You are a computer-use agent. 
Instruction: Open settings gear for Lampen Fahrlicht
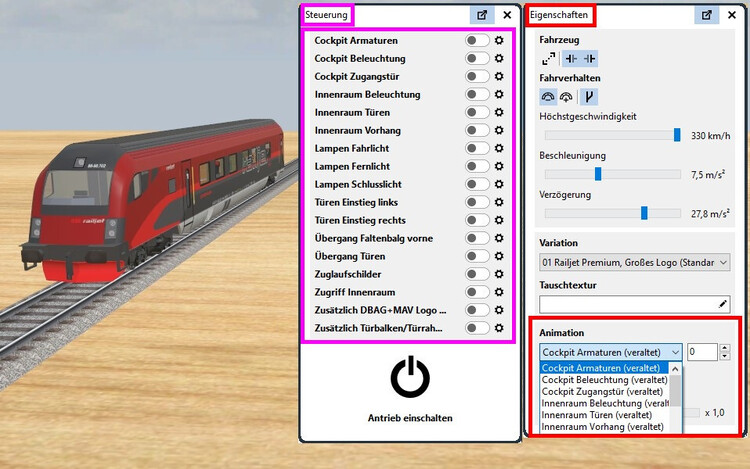[499, 148]
